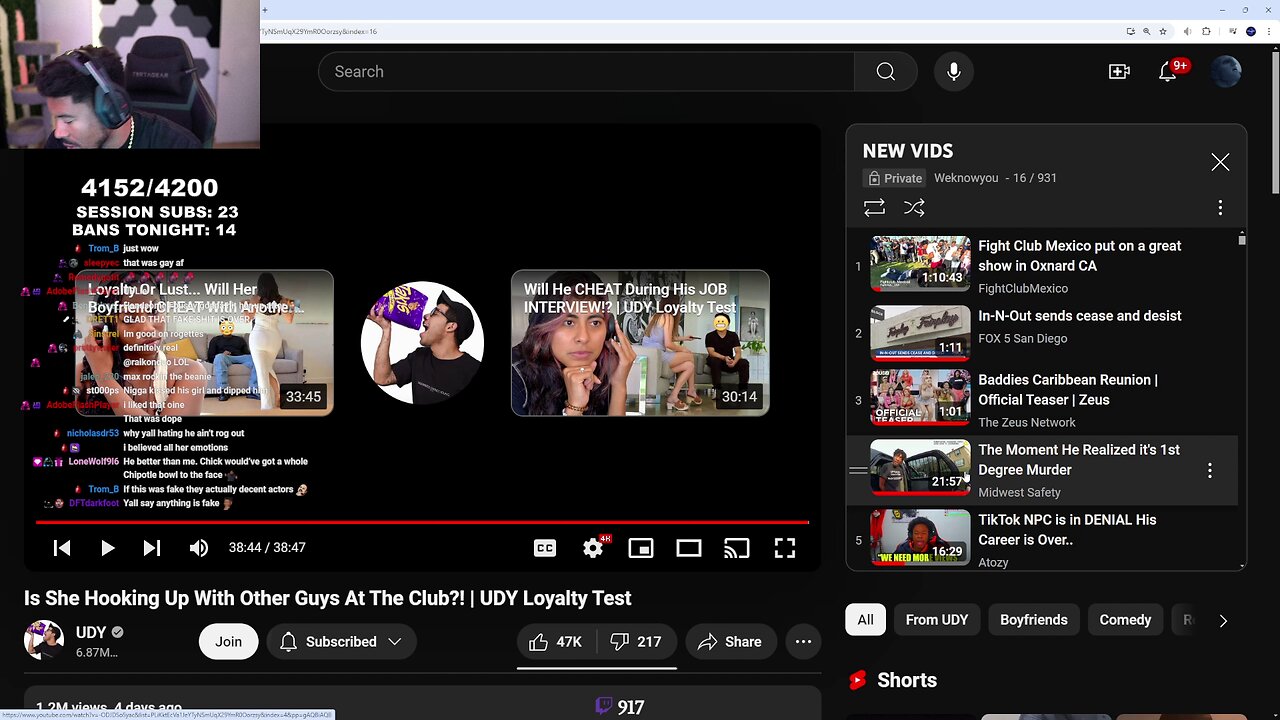Click the Private playlist badge
The height and width of the screenshot is (720, 1280).
(895, 178)
